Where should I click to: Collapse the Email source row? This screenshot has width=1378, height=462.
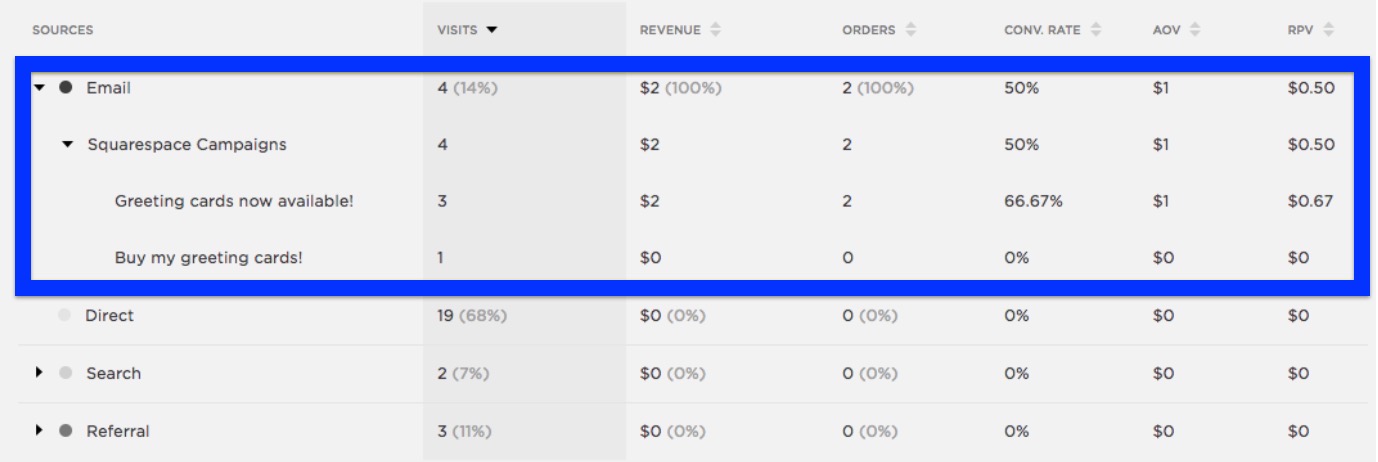[x=39, y=88]
